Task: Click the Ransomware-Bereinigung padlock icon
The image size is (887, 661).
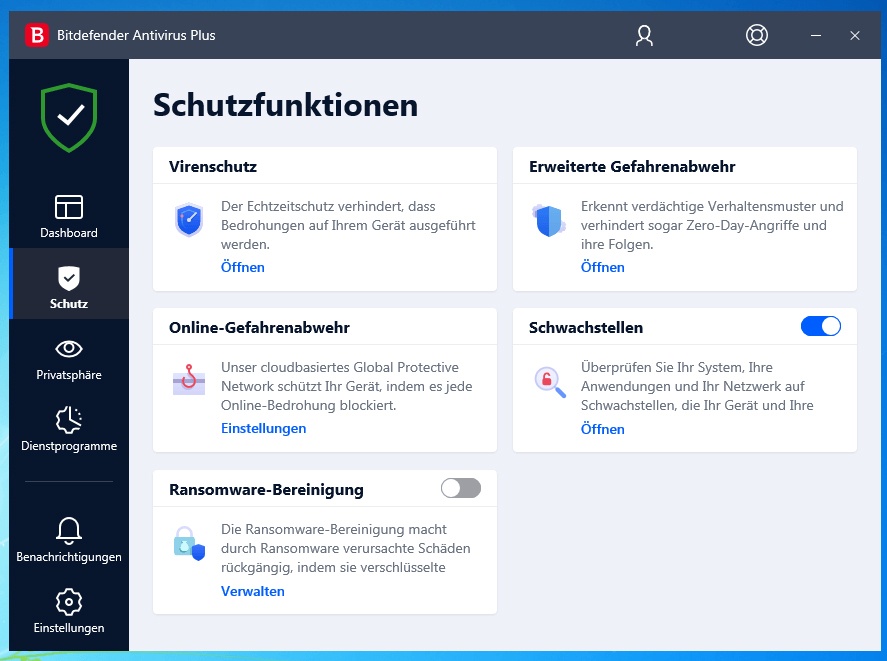Action: pyautogui.click(x=190, y=543)
